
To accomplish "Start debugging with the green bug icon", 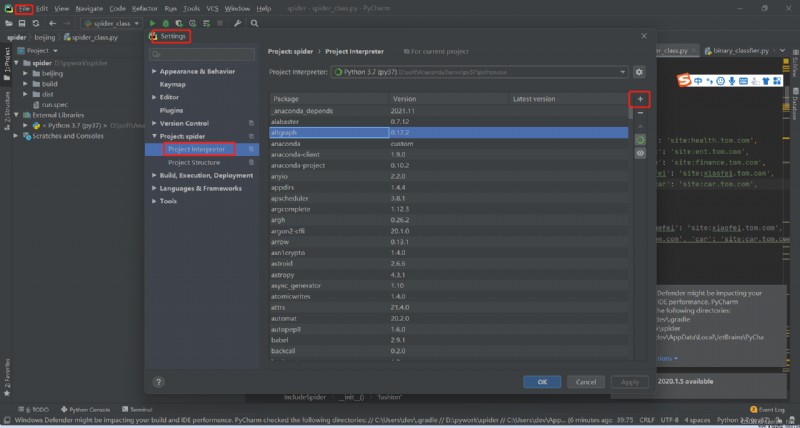I will 166,23.
